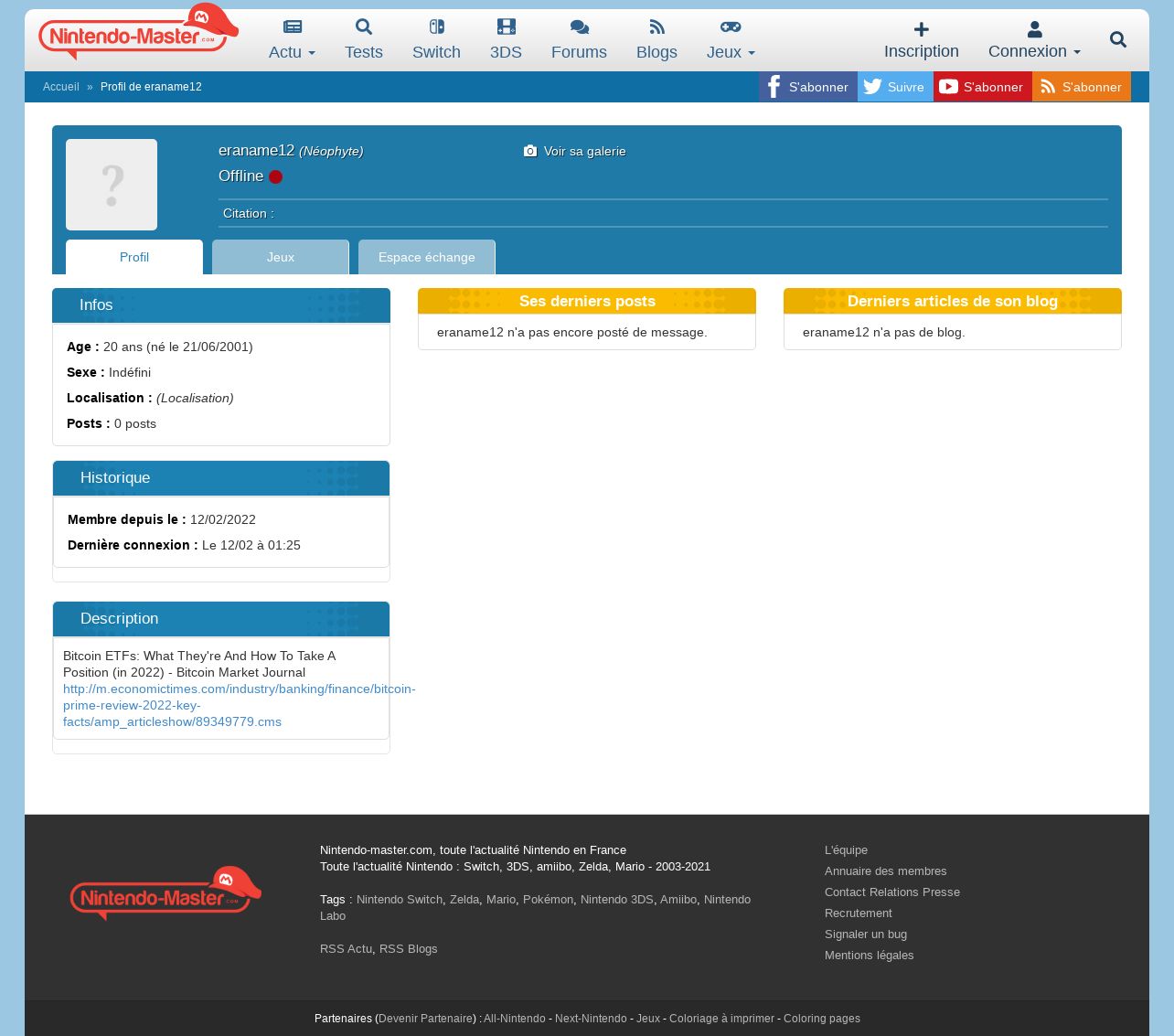Image resolution: width=1174 pixels, height=1036 pixels.
Task: Open the All-Nintendo partner link
Action: click(515, 1018)
